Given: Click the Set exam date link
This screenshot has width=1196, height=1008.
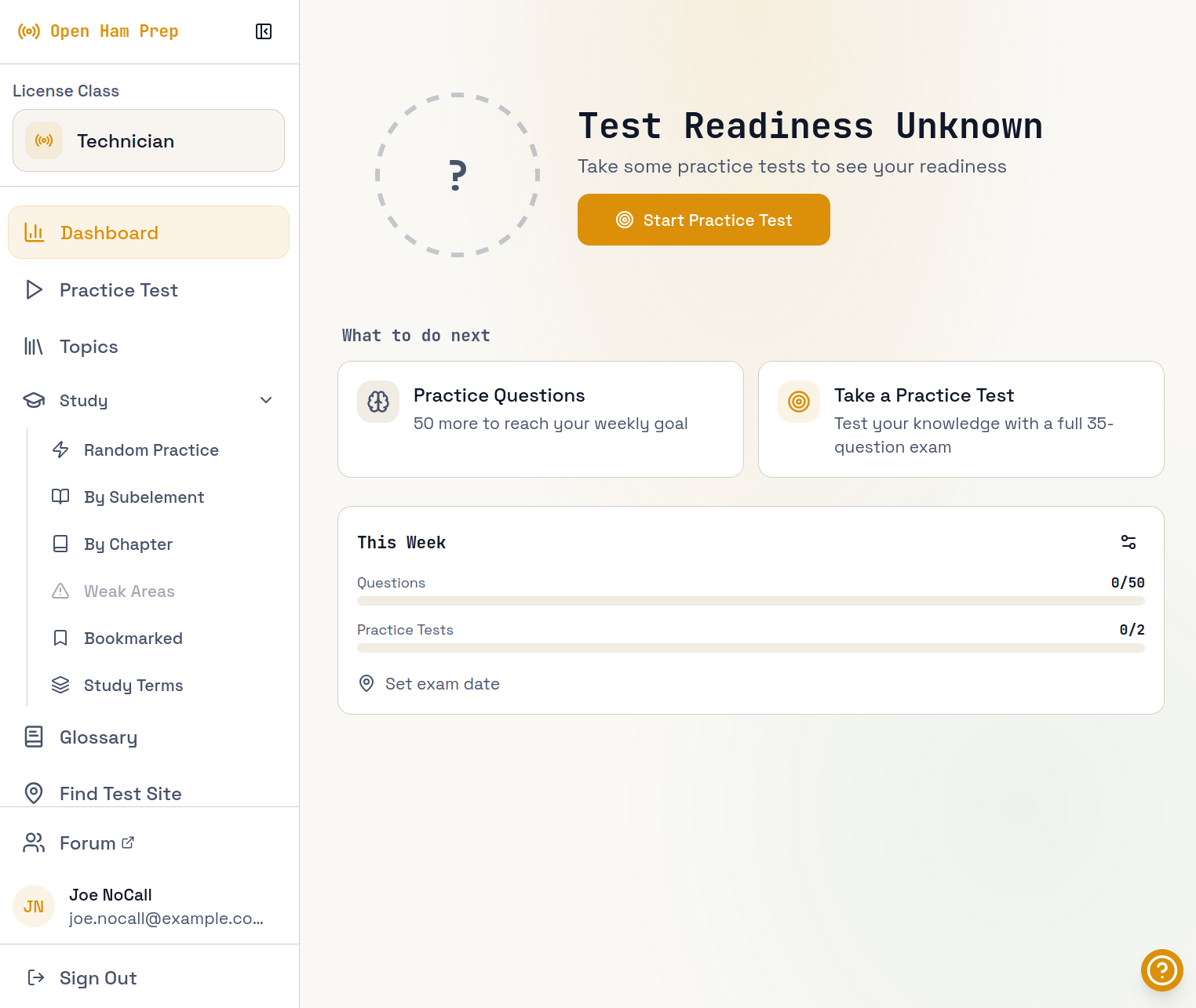Looking at the screenshot, I should point(442,684).
